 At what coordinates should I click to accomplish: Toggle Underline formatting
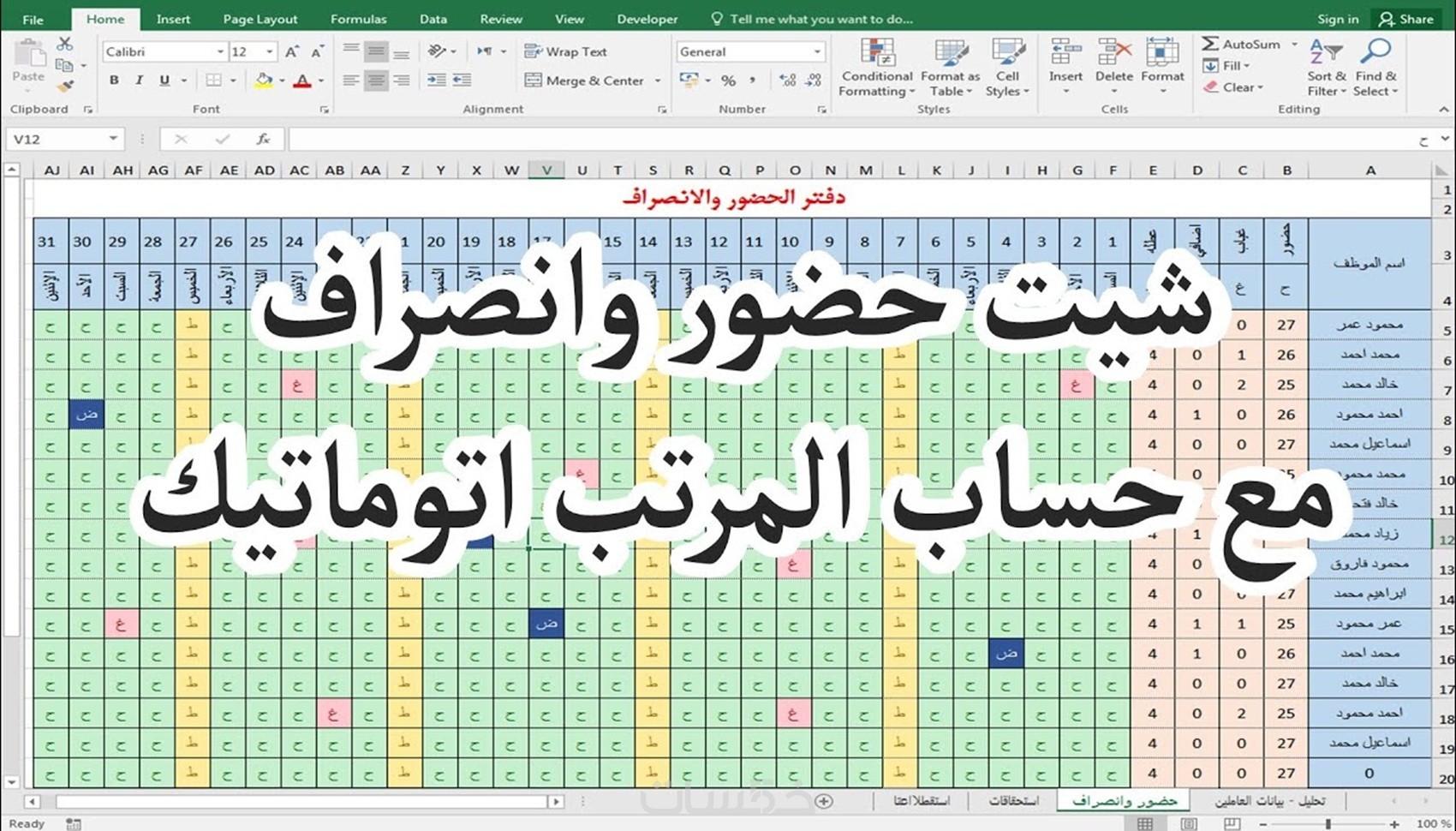[x=164, y=81]
